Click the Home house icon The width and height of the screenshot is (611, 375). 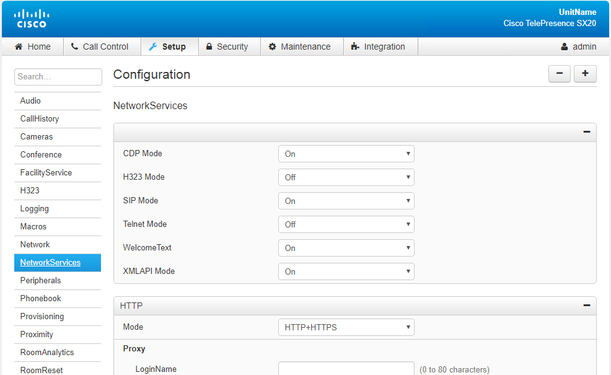tap(18, 47)
